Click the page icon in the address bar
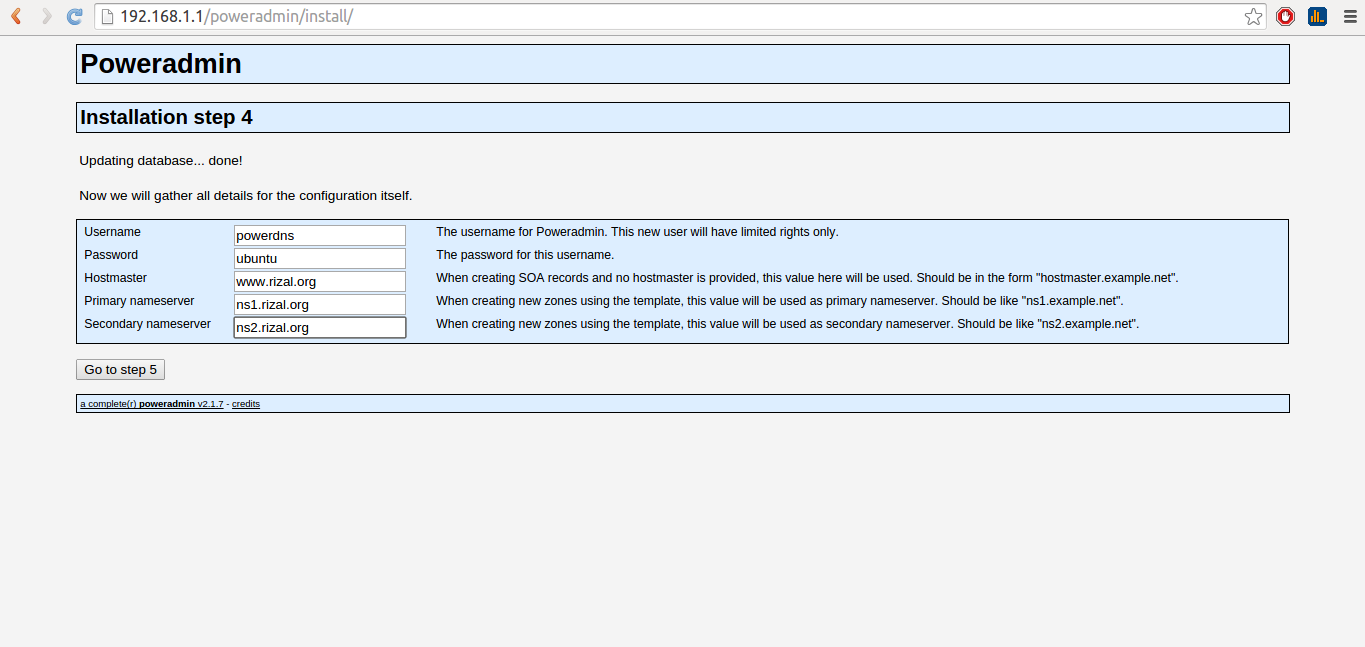The height and width of the screenshot is (647, 1365). click(x=108, y=16)
